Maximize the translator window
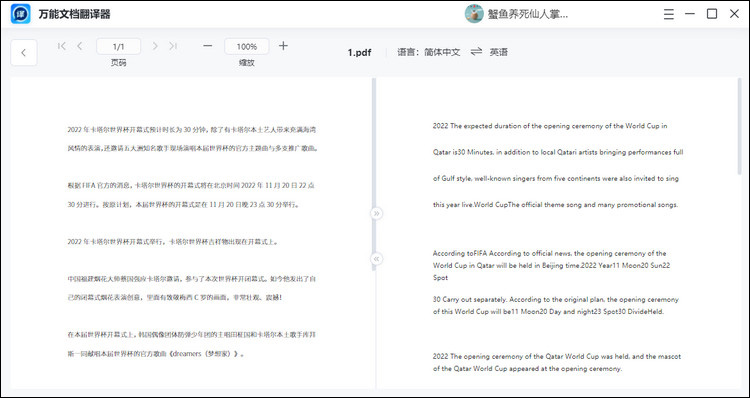Viewport: 750px width, 398px height. click(x=712, y=14)
